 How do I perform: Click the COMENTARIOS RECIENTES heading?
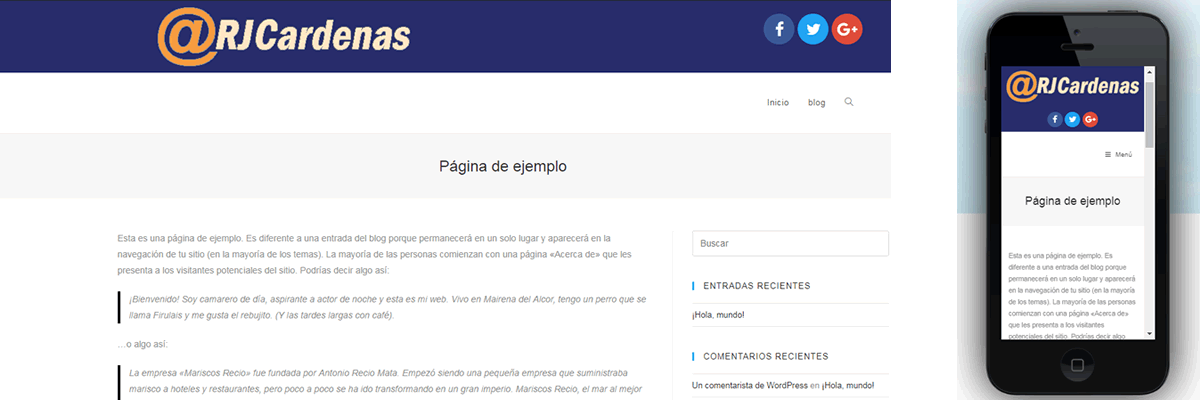tap(766, 356)
